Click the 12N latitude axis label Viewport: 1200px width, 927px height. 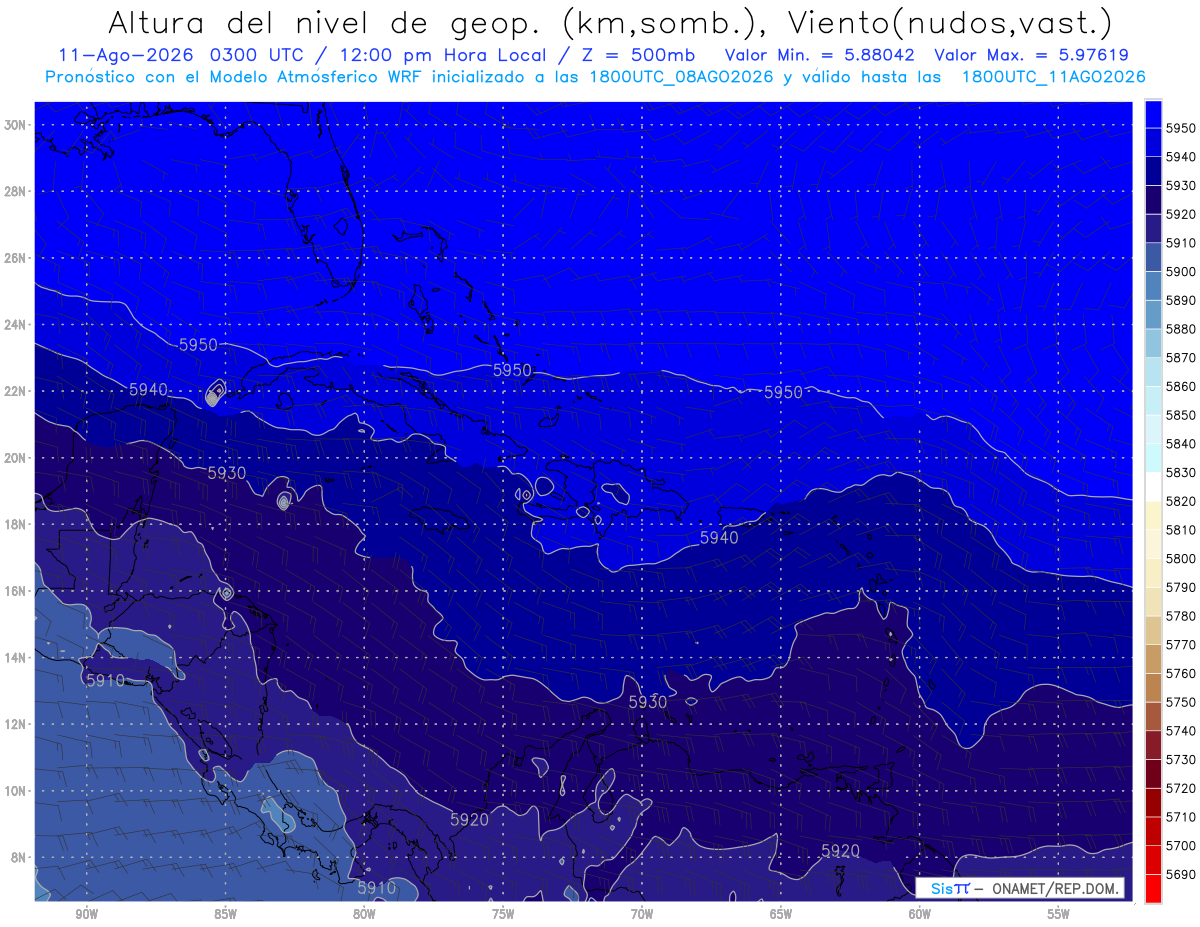coord(15,724)
